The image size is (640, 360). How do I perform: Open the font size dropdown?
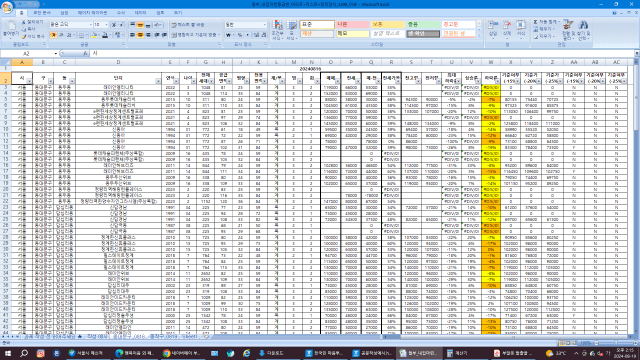(106, 25)
